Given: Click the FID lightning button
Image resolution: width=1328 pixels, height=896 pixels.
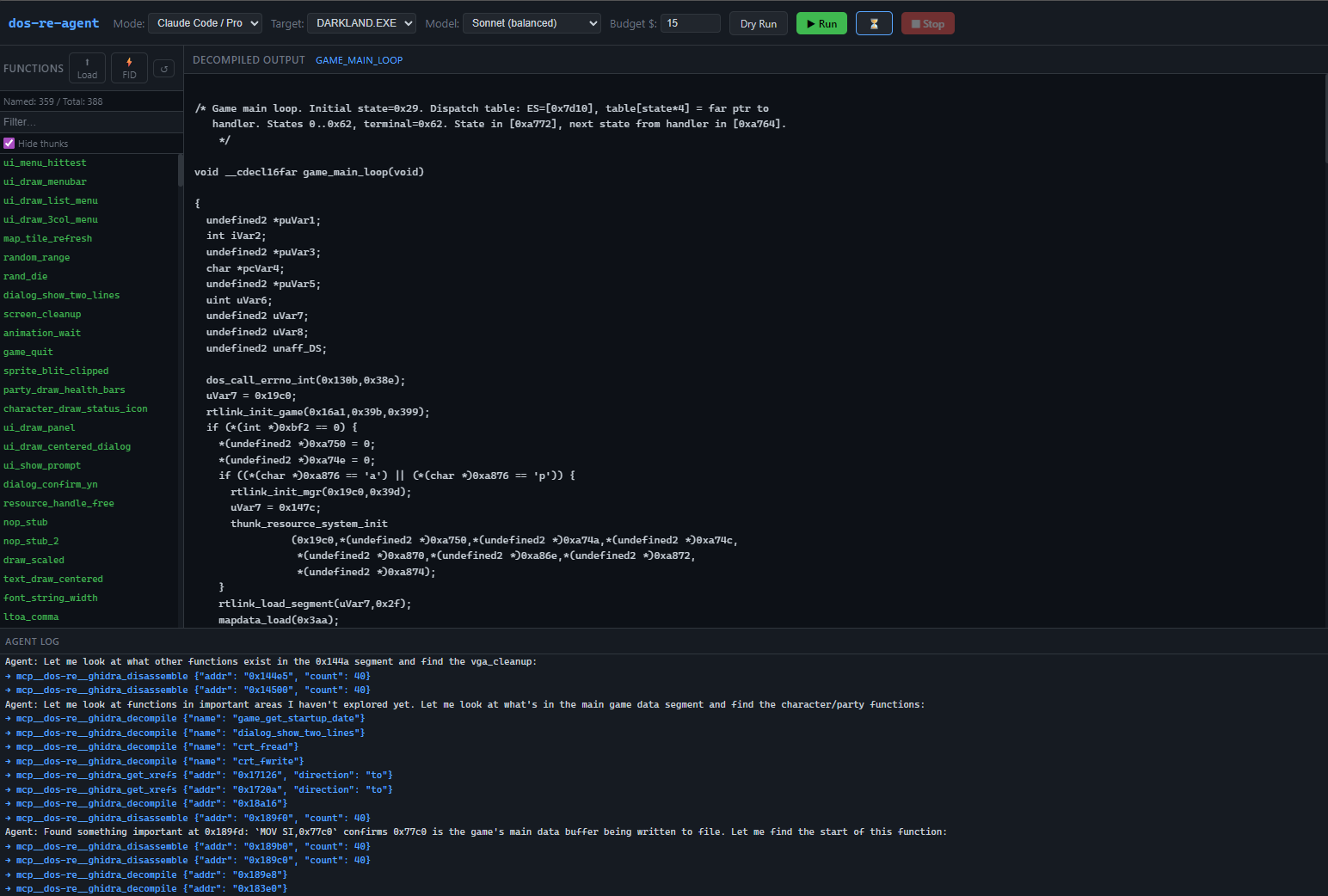Looking at the screenshot, I should click(x=129, y=68).
